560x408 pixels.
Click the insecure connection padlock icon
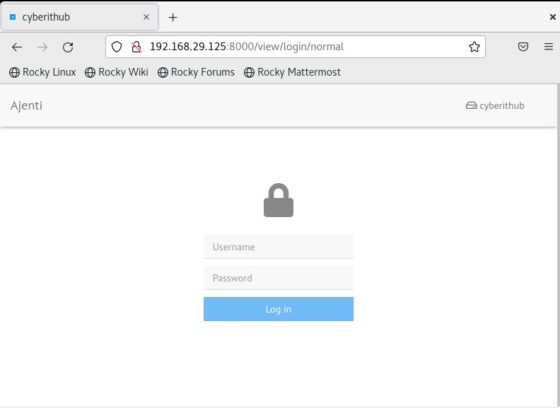[136, 46]
